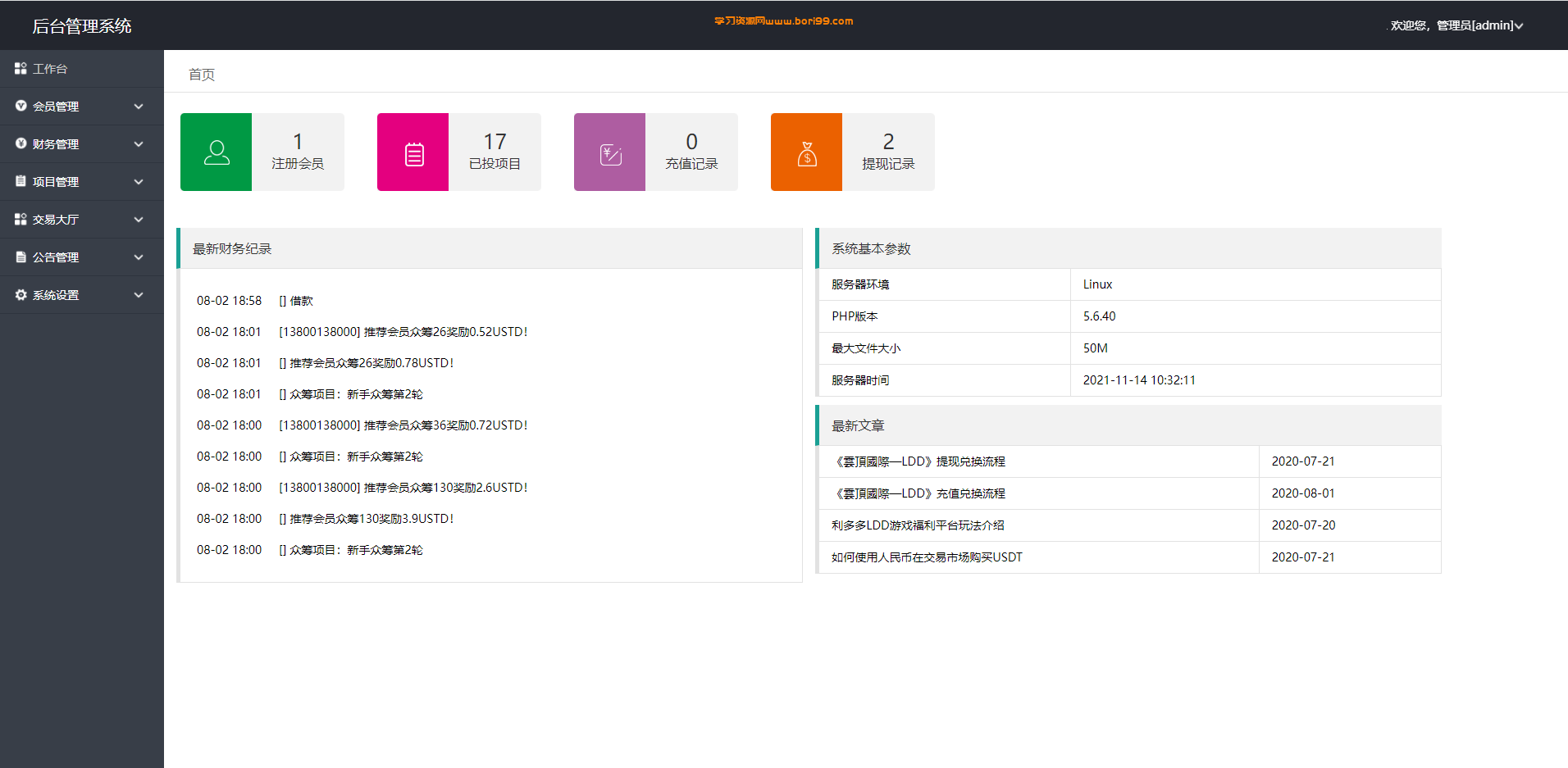This screenshot has width=1568, height=768.
Task: Click the 最新文章 panel header
Action: [1128, 425]
